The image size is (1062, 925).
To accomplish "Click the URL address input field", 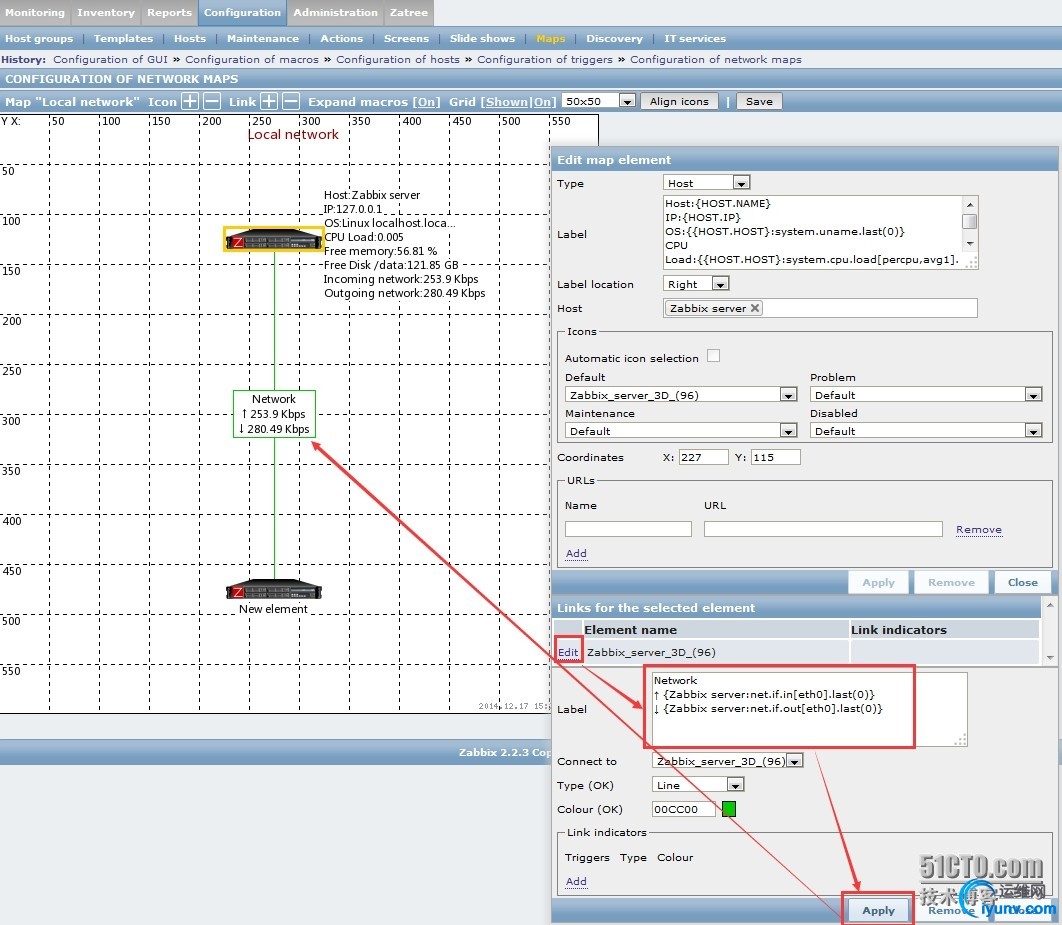I will coord(823,529).
